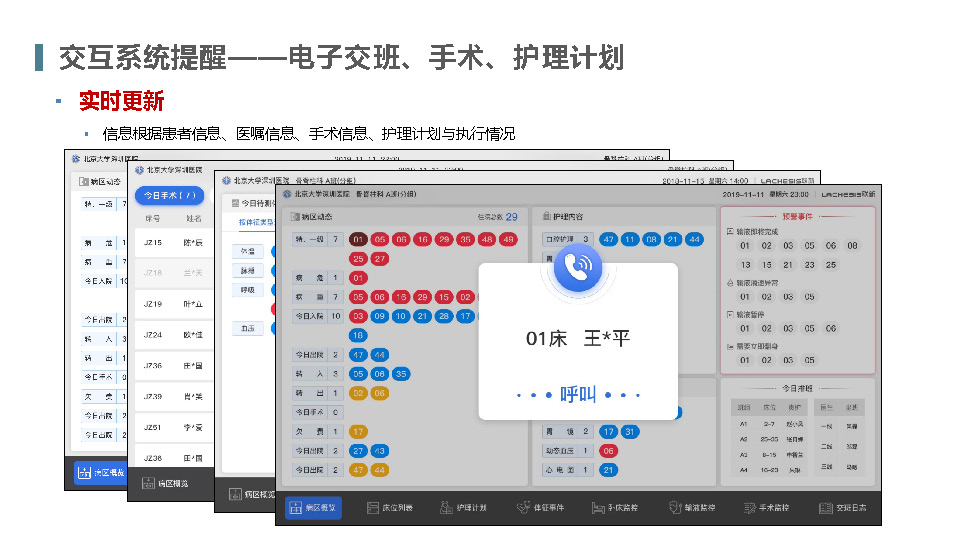Select dark bed 01 in 特、一级 row
The height and width of the screenshot is (540, 960).
358,239
